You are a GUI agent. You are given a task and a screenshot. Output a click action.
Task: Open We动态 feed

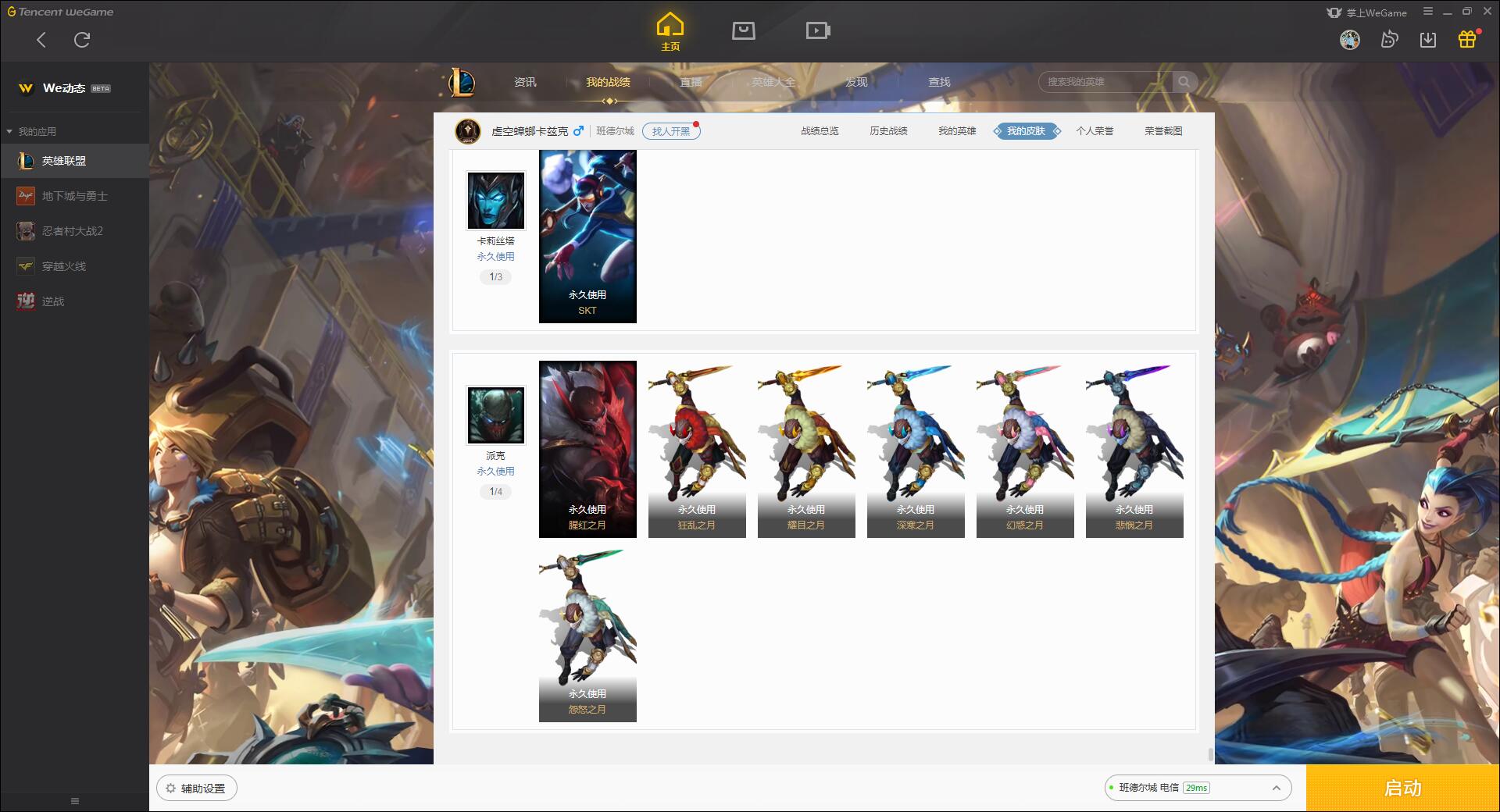click(x=74, y=88)
